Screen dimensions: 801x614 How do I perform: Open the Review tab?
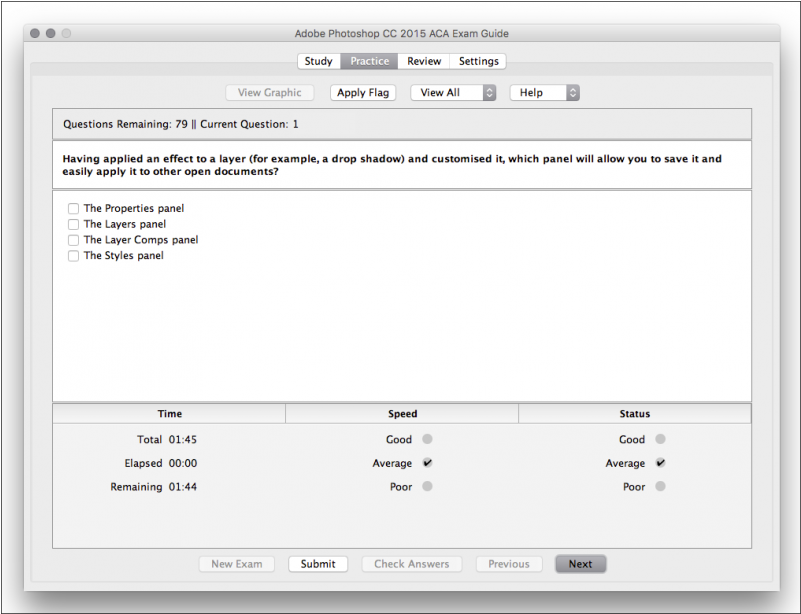tap(423, 61)
